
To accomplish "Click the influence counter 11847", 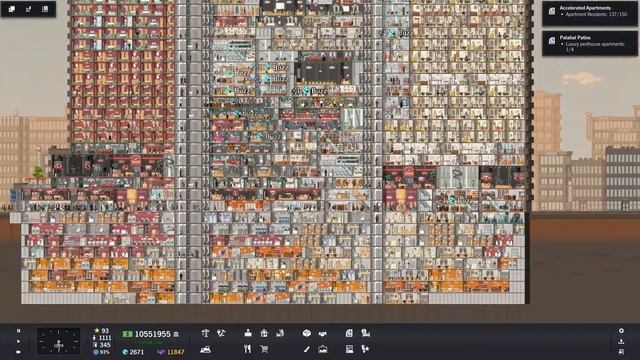I will point(171,352).
